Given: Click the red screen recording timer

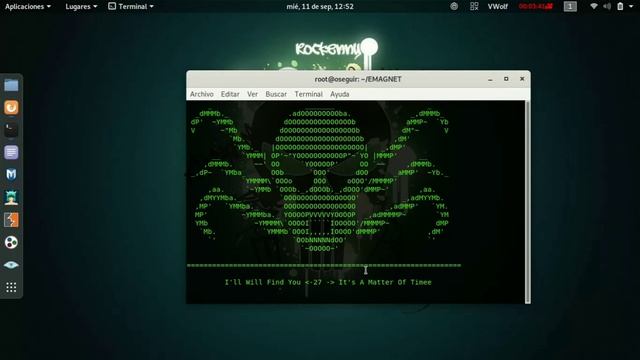Looking at the screenshot, I should tap(536, 6).
